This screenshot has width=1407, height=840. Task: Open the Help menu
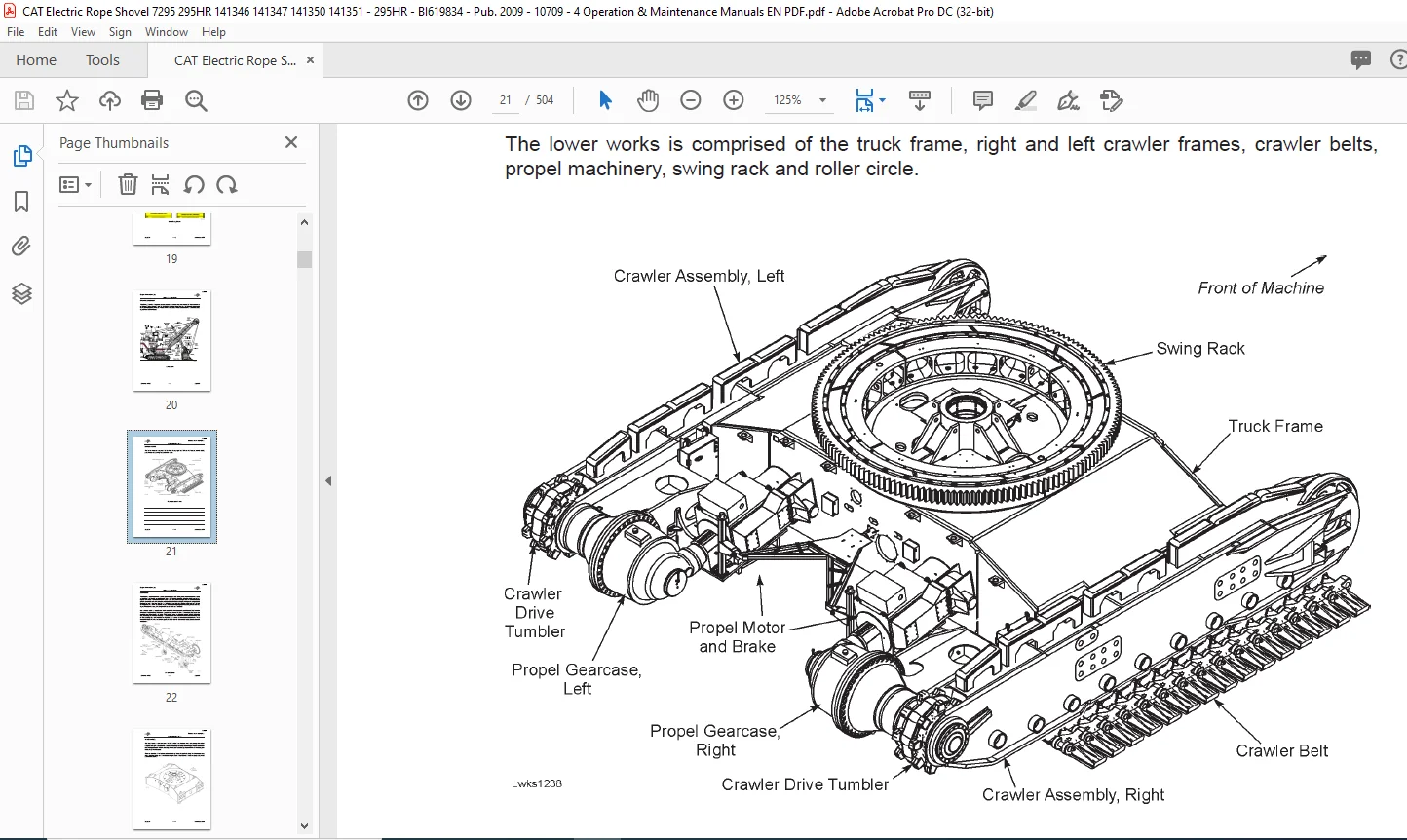213,31
